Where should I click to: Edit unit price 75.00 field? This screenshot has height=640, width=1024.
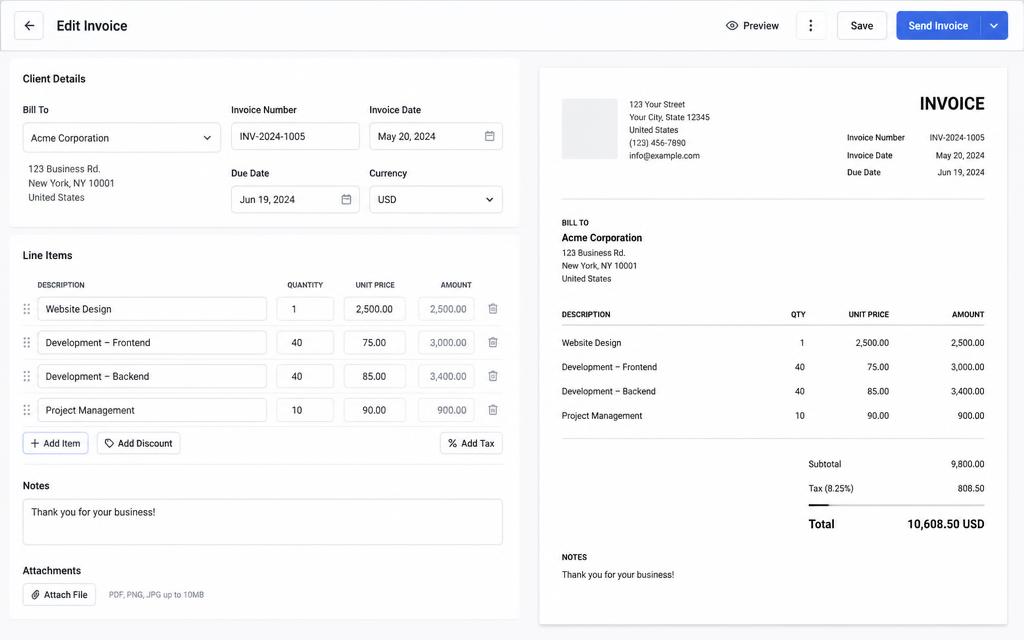pos(375,342)
